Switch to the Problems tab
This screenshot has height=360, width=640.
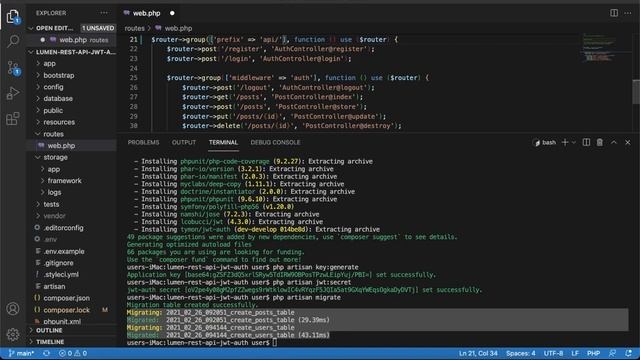(x=143, y=142)
